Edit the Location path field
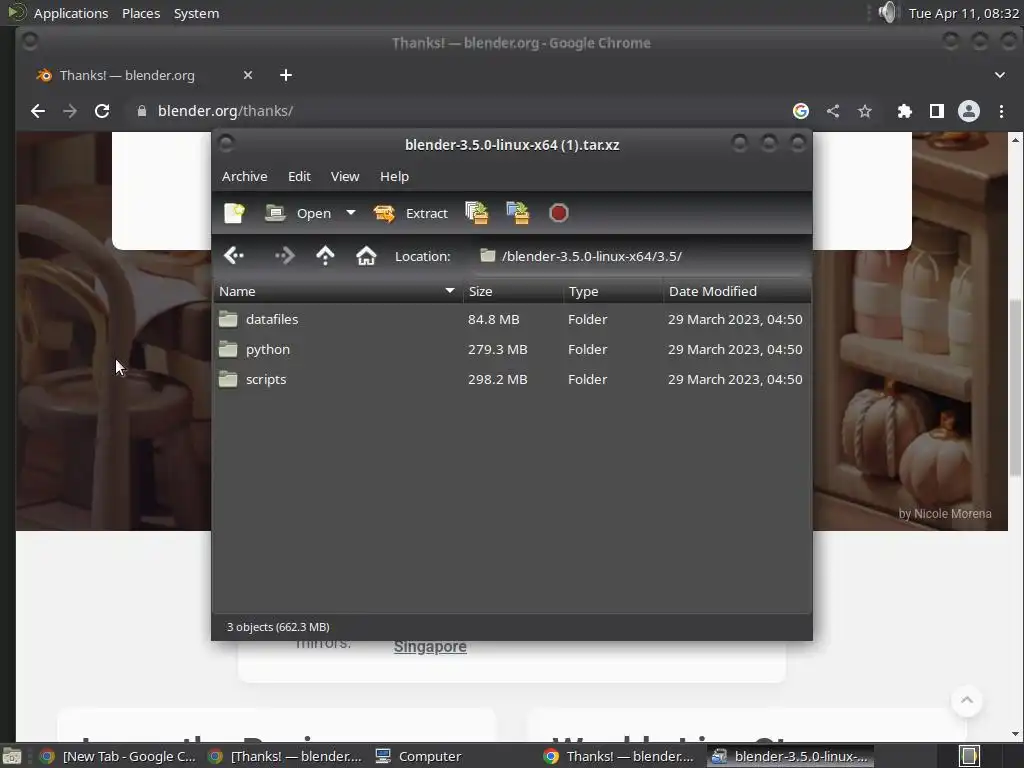1024x768 pixels. (x=640, y=256)
